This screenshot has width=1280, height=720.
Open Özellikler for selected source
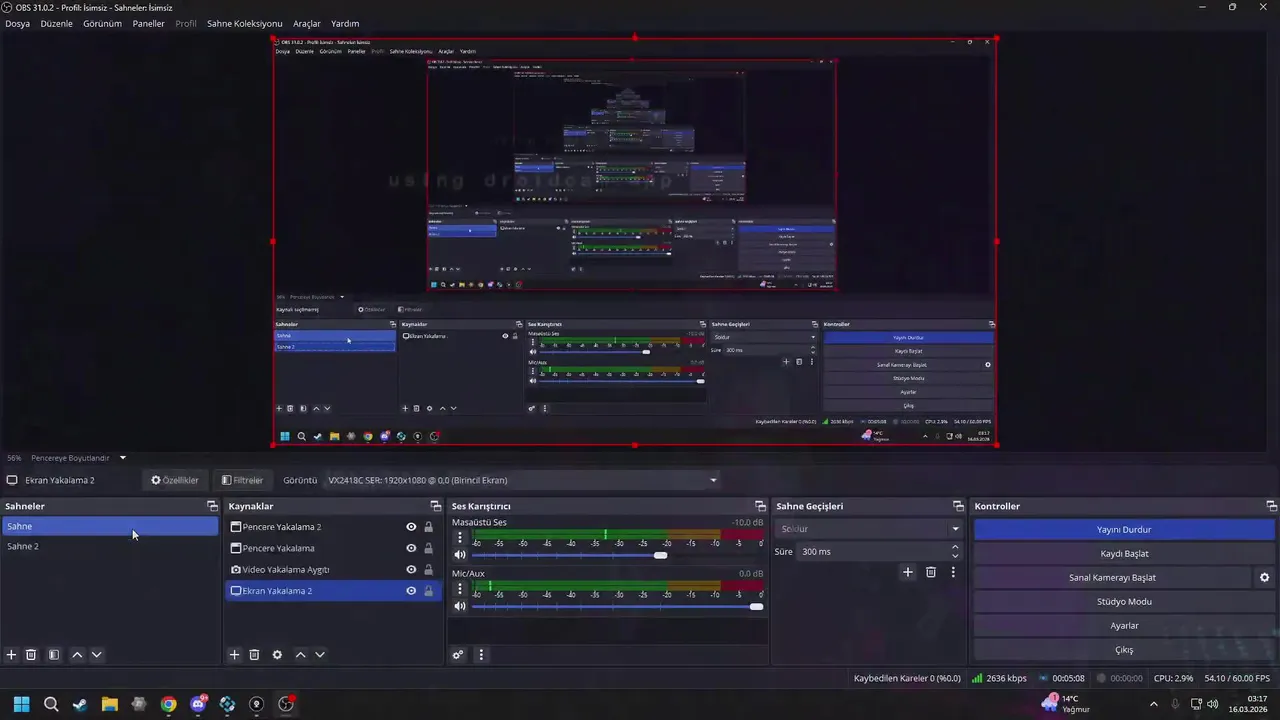click(175, 480)
